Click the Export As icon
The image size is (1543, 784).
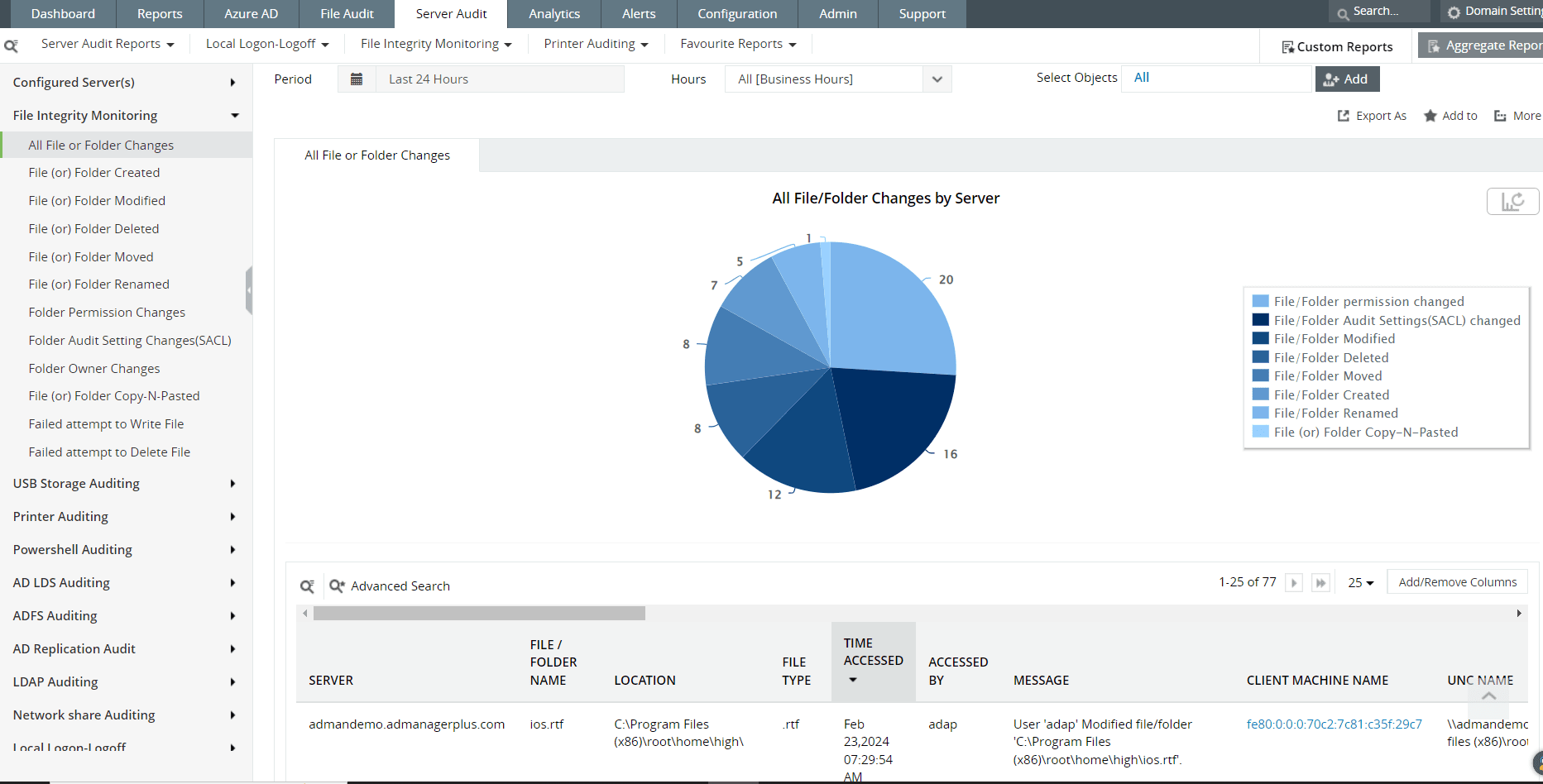[x=1344, y=116]
